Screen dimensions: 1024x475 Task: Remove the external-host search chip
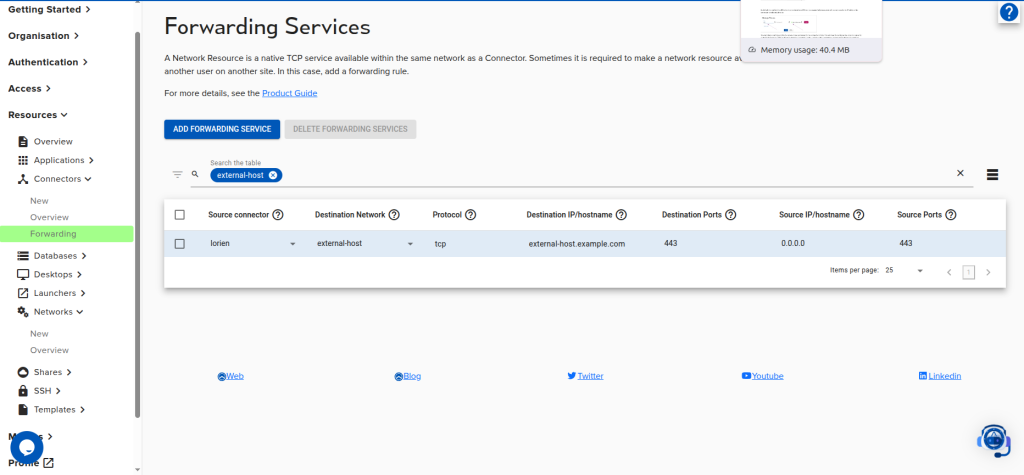click(272, 175)
